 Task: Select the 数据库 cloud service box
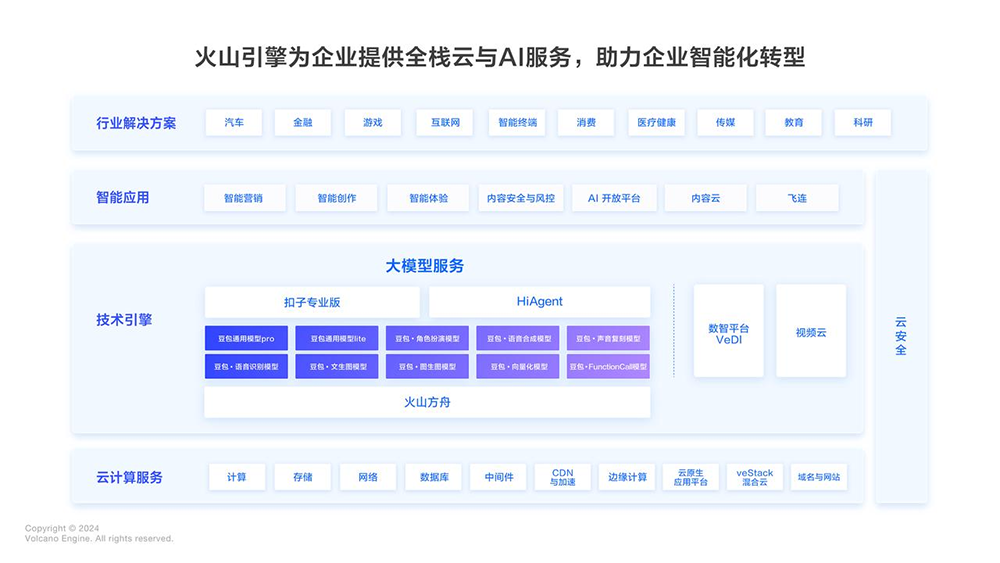click(434, 477)
